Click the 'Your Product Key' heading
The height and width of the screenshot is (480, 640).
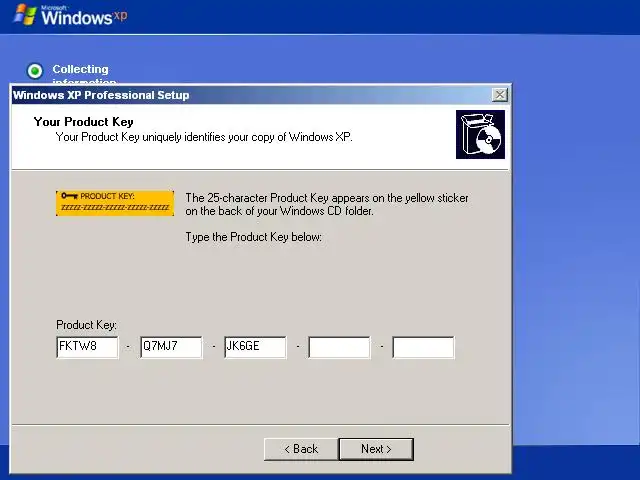click(x=84, y=122)
